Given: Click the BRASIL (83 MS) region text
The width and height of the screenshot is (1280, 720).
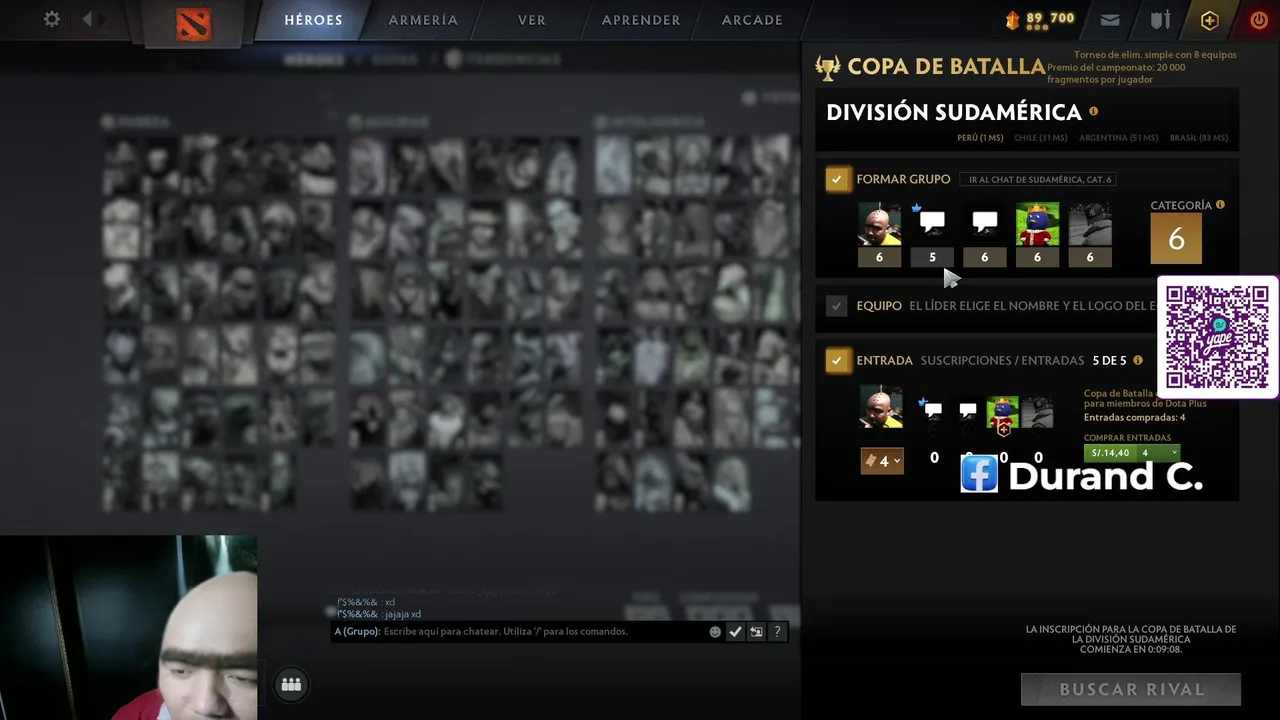Looking at the screenshot, I should (x=1199, y=138).
